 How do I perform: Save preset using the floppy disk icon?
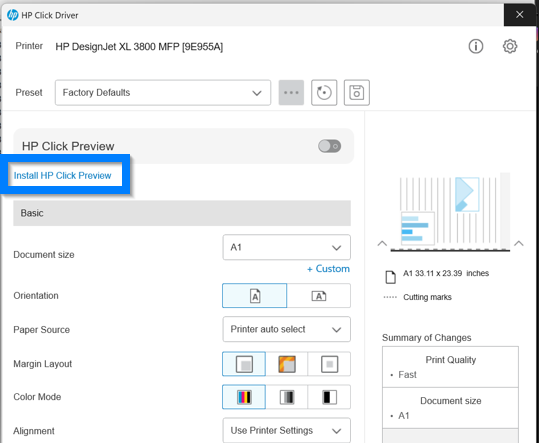point(356,92)
